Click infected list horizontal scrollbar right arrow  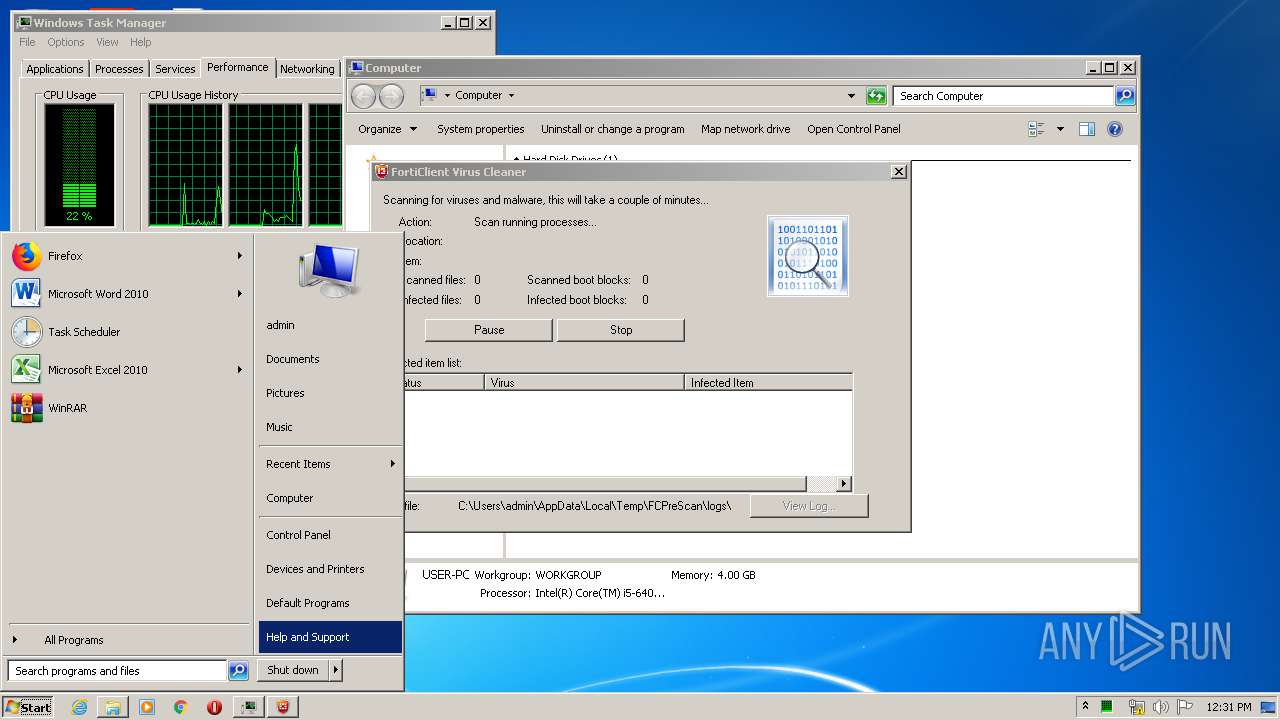pos(843,484)
